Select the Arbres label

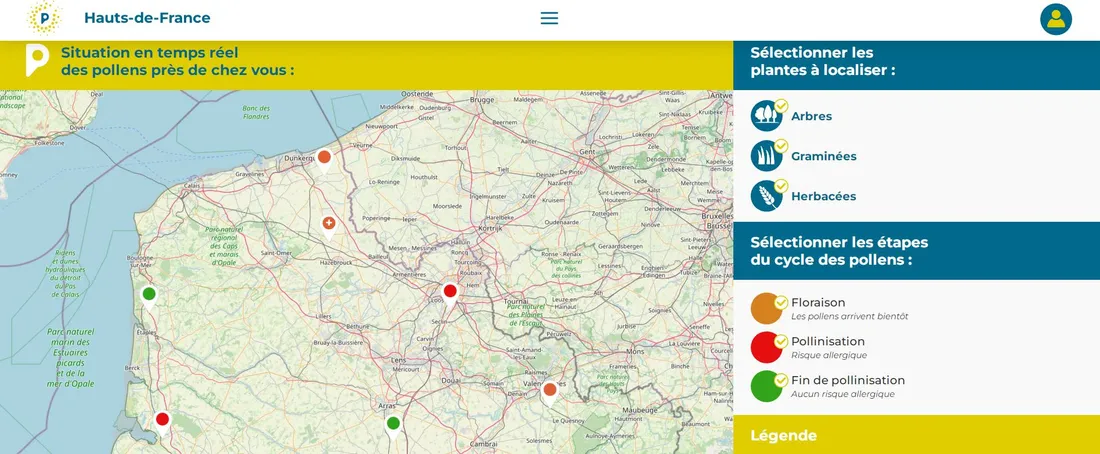click(x=812, y=116)
